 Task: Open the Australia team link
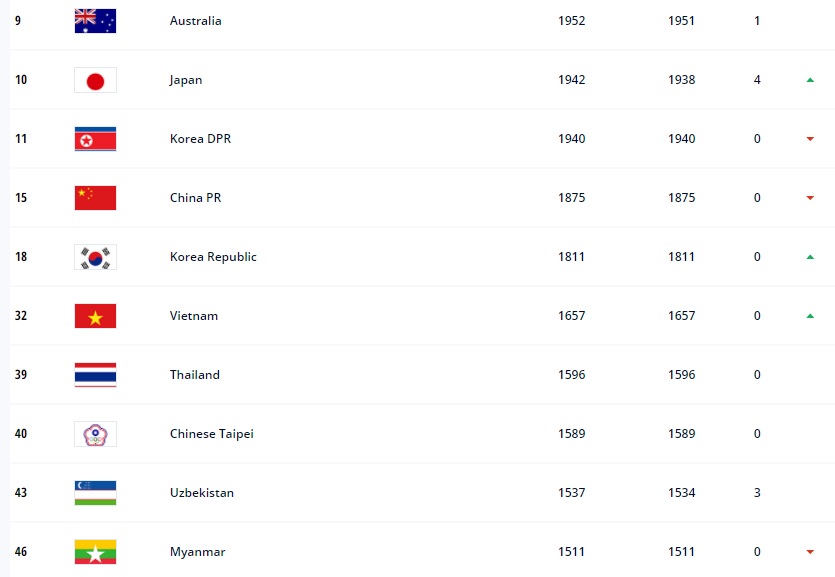coord(195,21)
